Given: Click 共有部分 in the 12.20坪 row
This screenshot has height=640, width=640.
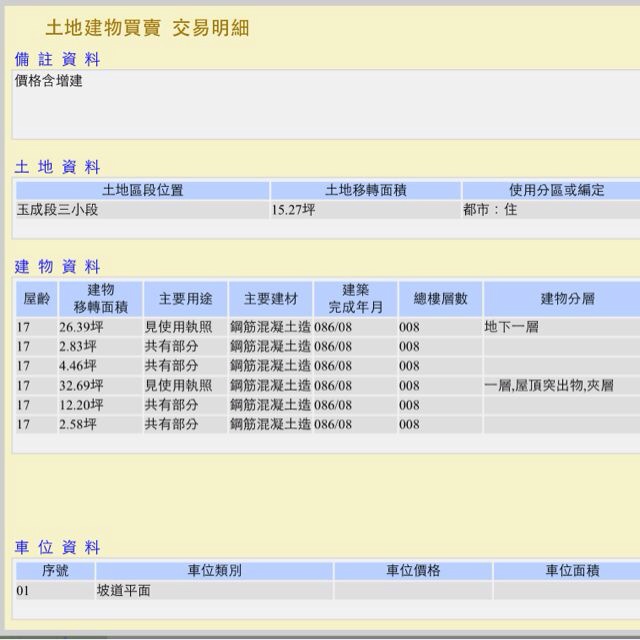Looking at the screenshot, I should pyautogui.click(x=171, y=405).
